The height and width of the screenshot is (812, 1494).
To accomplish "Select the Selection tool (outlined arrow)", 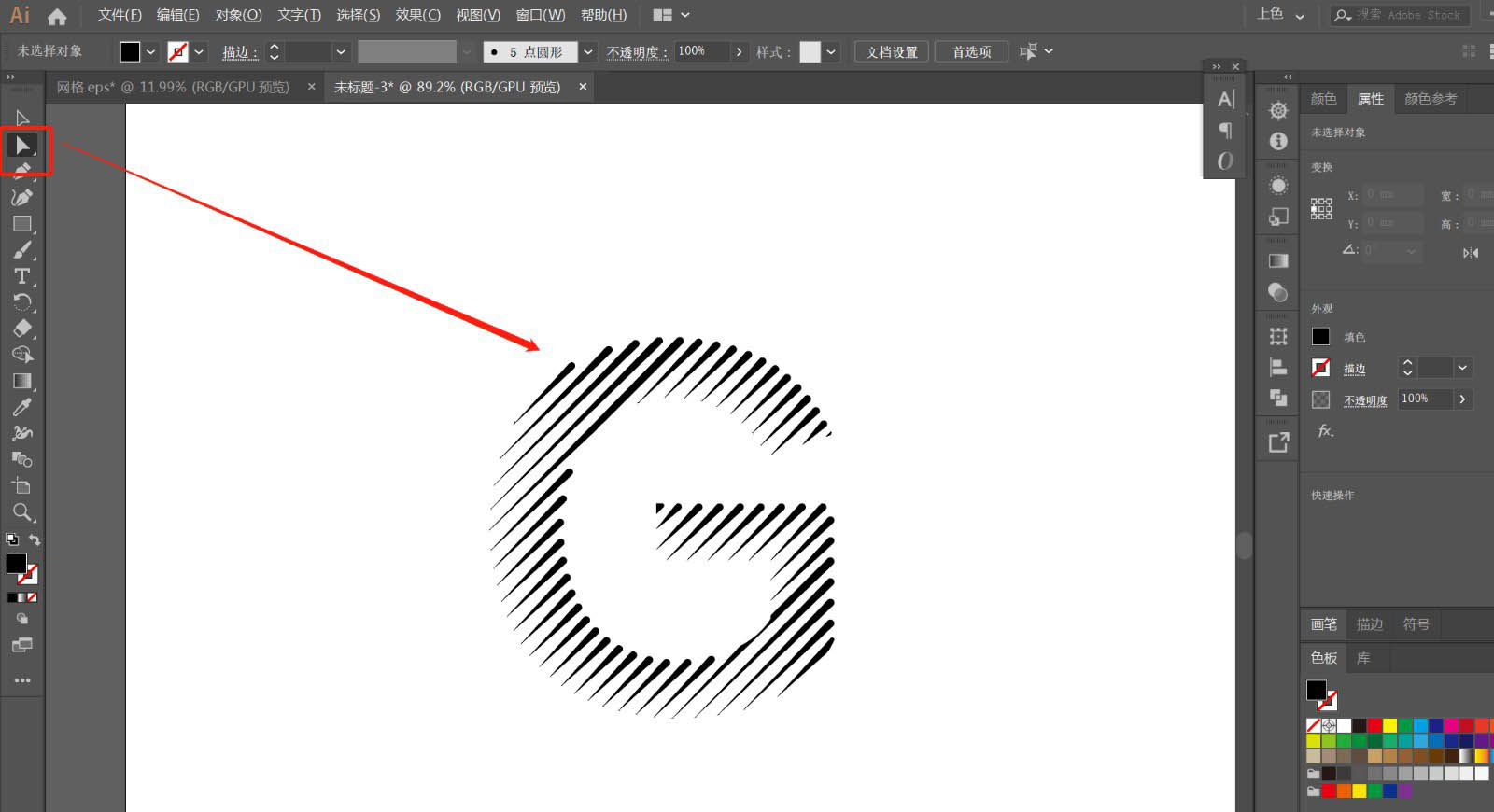I will point(22,119).
